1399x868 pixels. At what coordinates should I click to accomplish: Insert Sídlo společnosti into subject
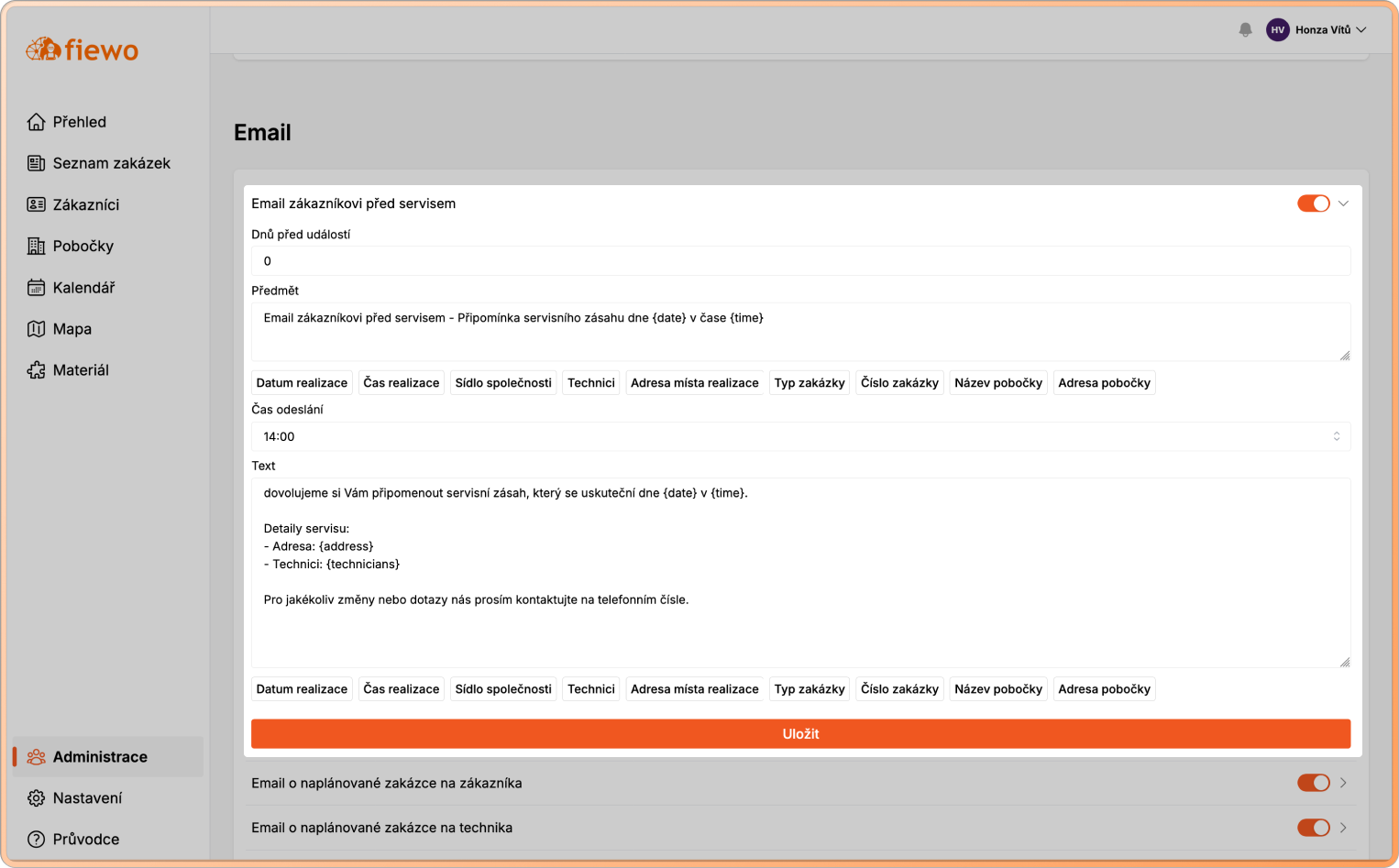(503, 383)
